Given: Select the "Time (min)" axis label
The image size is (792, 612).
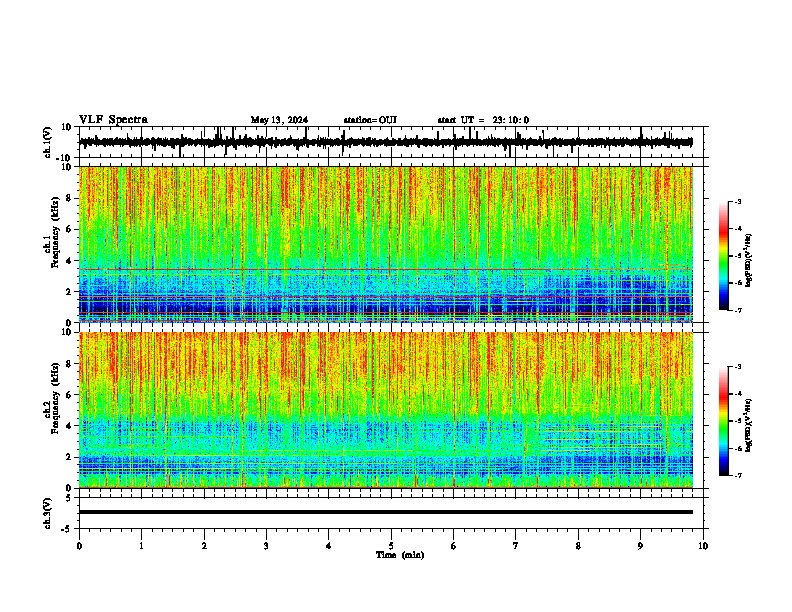Looking at the screenshot, I should coord(400,555).
